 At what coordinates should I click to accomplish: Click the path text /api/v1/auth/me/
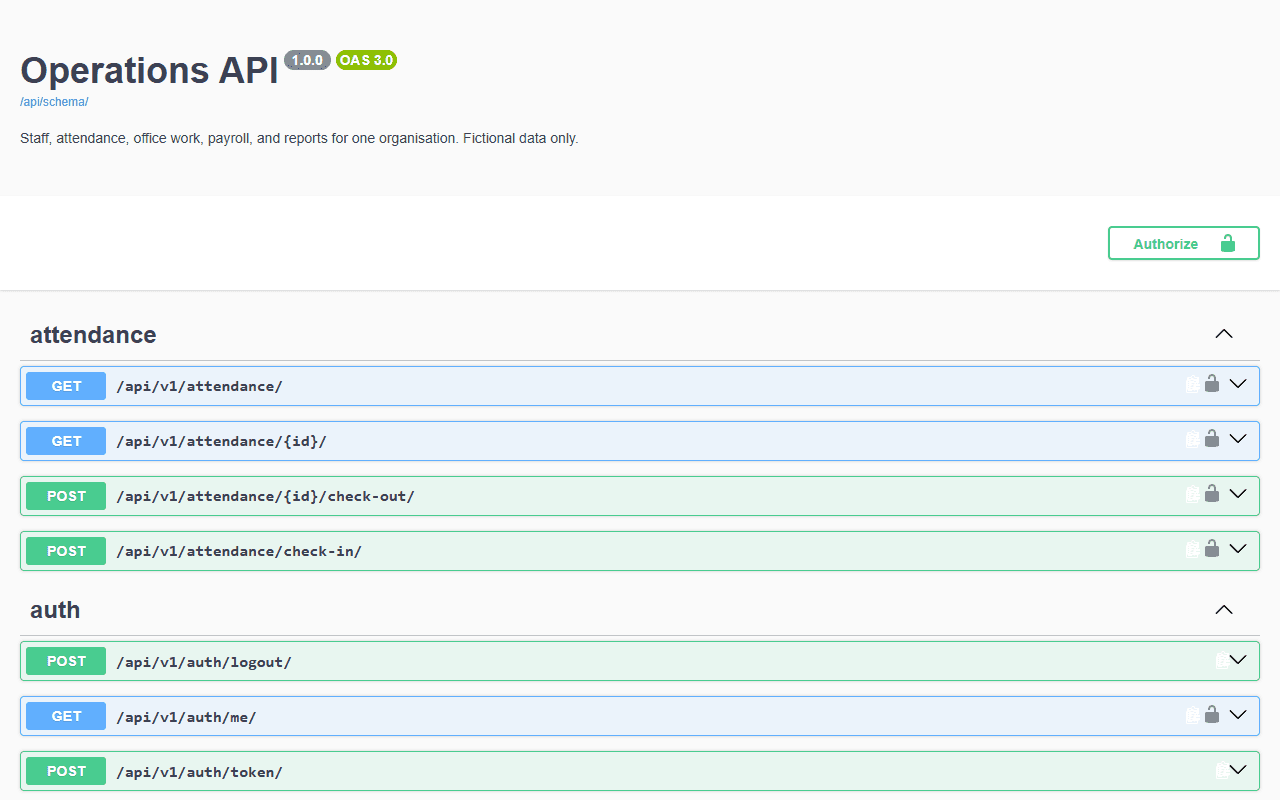click(186, 717)
